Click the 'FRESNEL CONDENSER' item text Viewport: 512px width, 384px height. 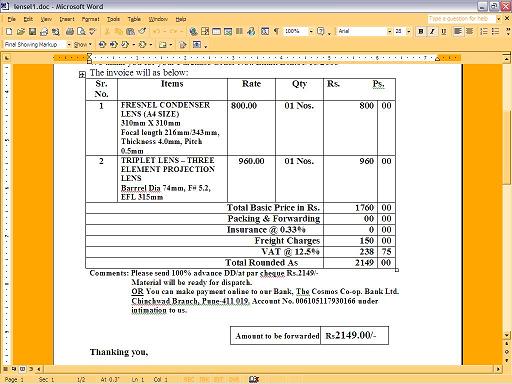(165, 105)
